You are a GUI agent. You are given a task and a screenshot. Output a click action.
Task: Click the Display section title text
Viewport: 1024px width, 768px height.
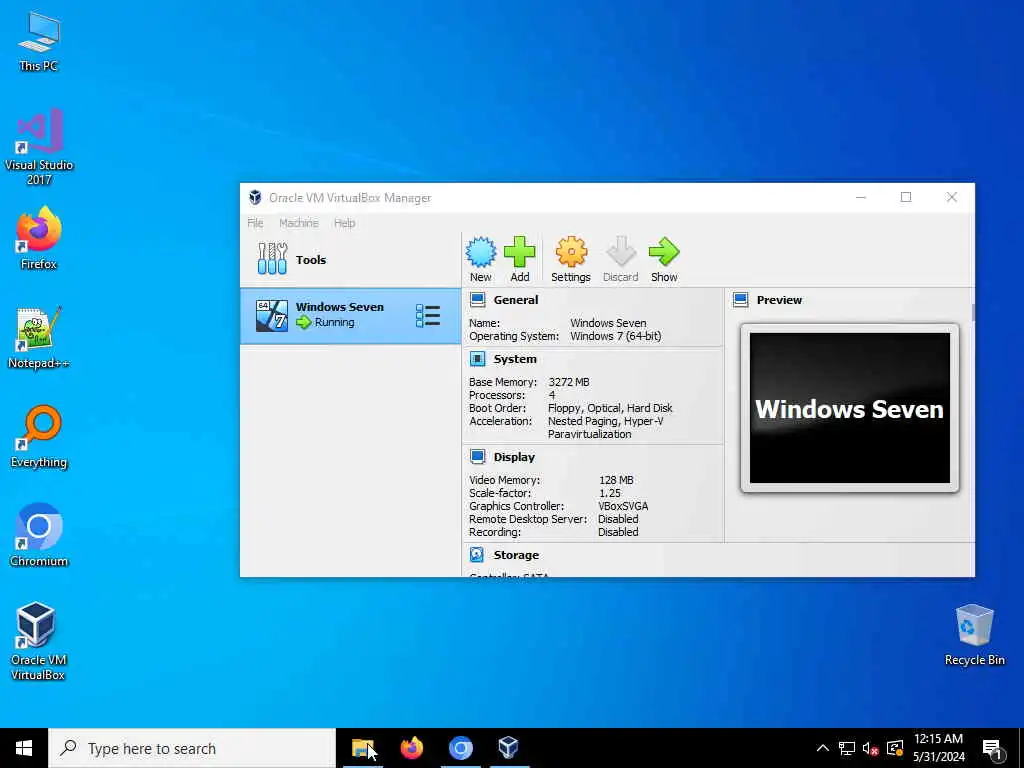514,456
